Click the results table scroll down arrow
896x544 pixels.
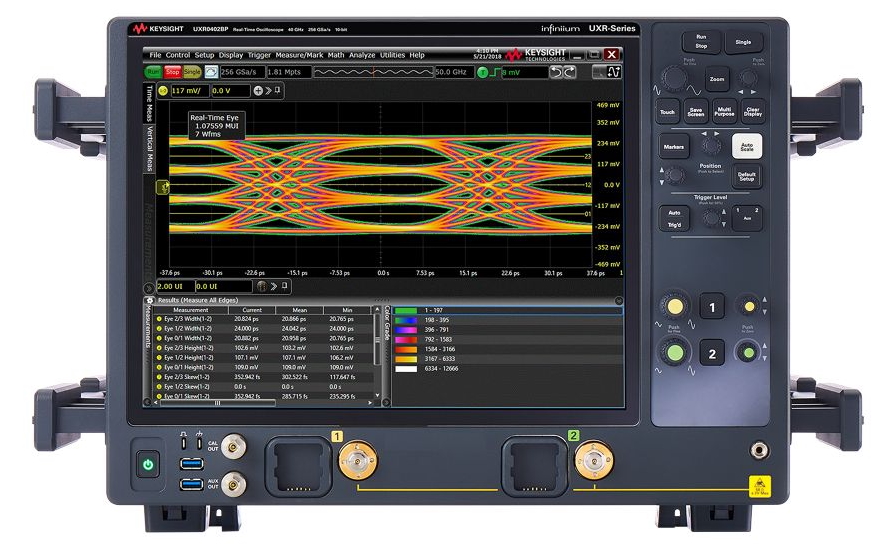pyautogui.click(x=377, y=395)
